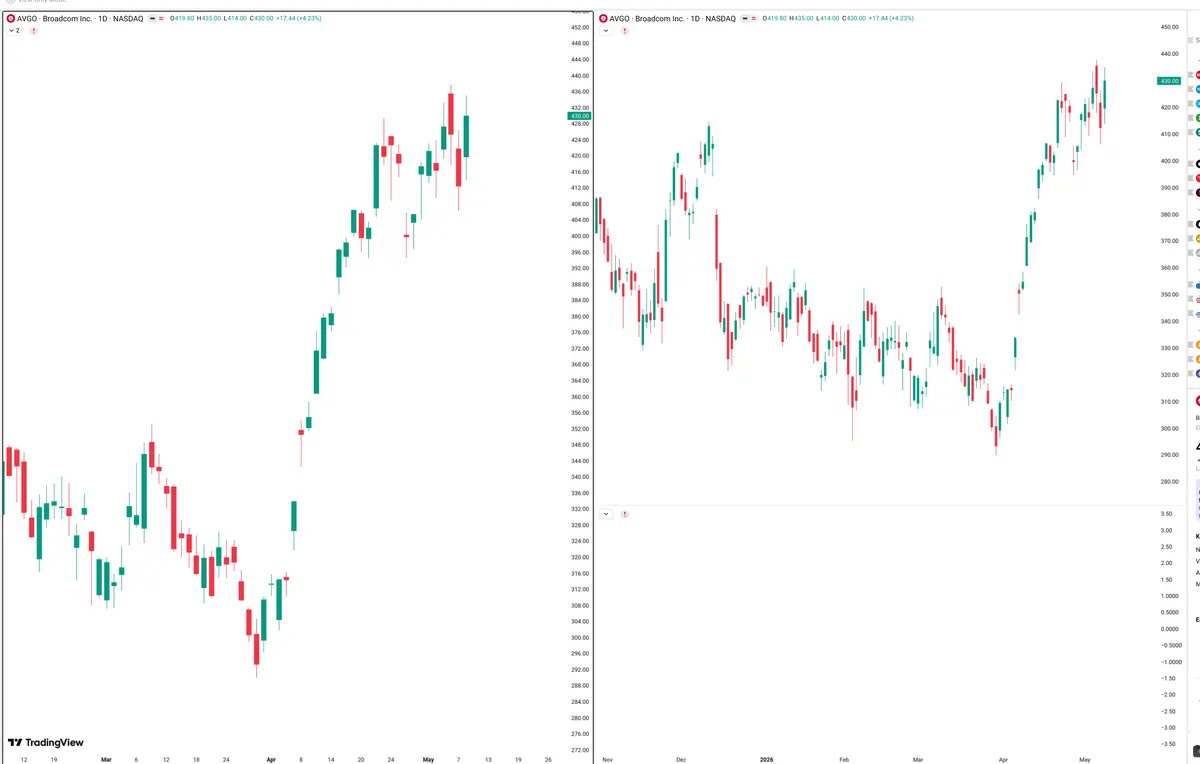The width and height of the screenshot is (1200, 764).
Task: Click the 452.00 label on left price axis
Action: point(581,27)
